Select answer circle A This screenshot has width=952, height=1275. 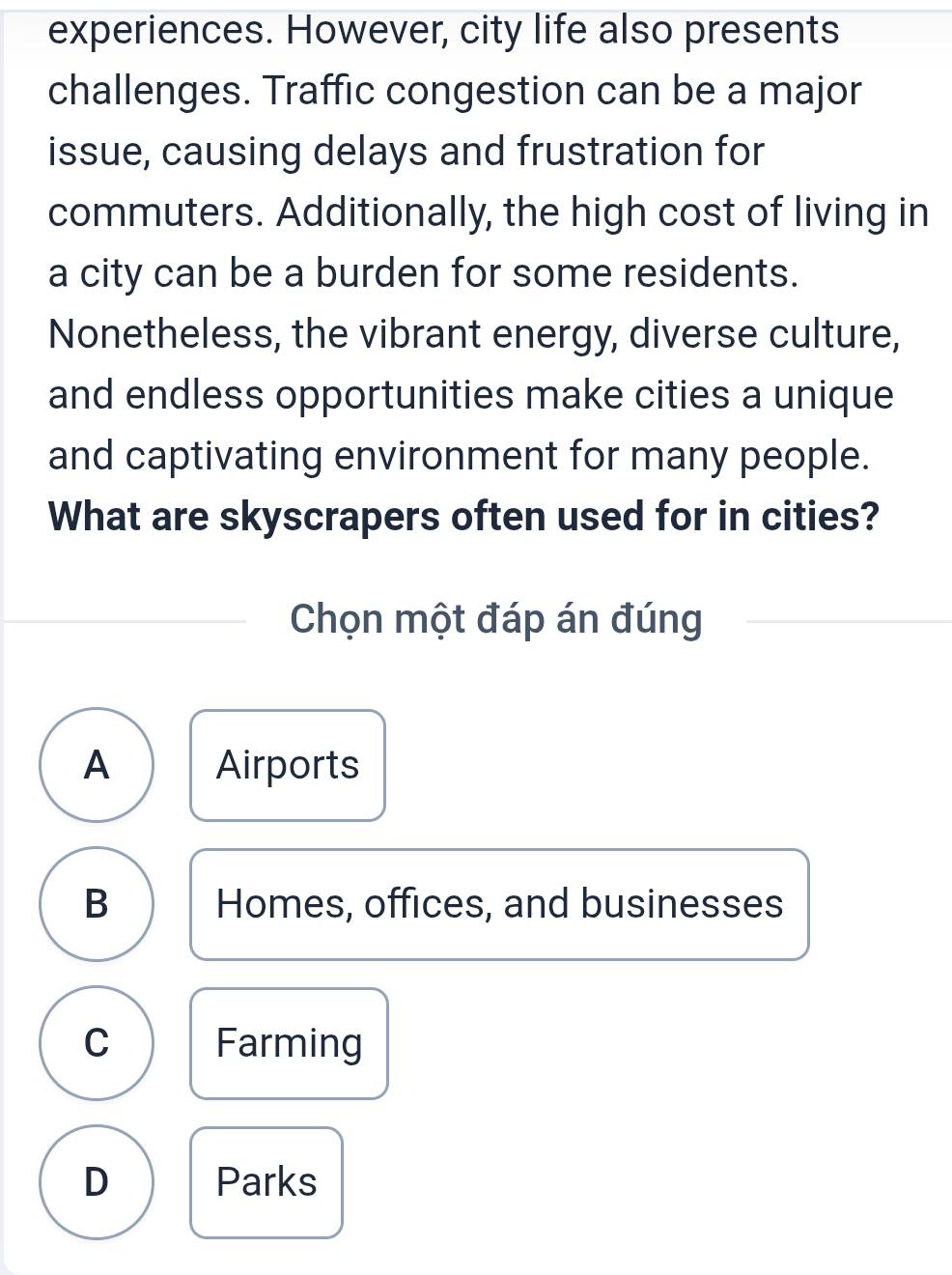pos(97,765)
